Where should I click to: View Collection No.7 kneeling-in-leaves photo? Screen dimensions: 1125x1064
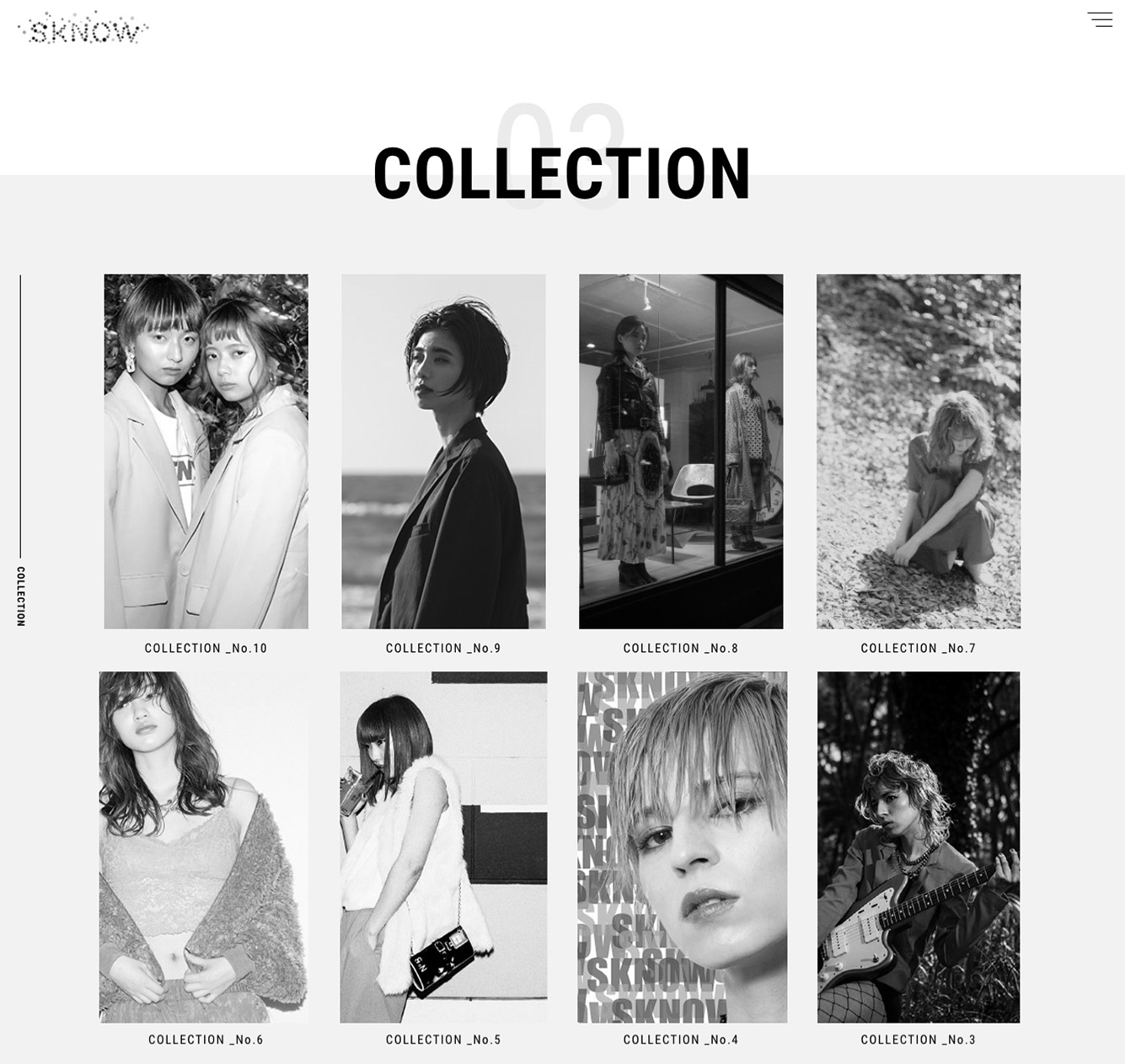(919, 451)
